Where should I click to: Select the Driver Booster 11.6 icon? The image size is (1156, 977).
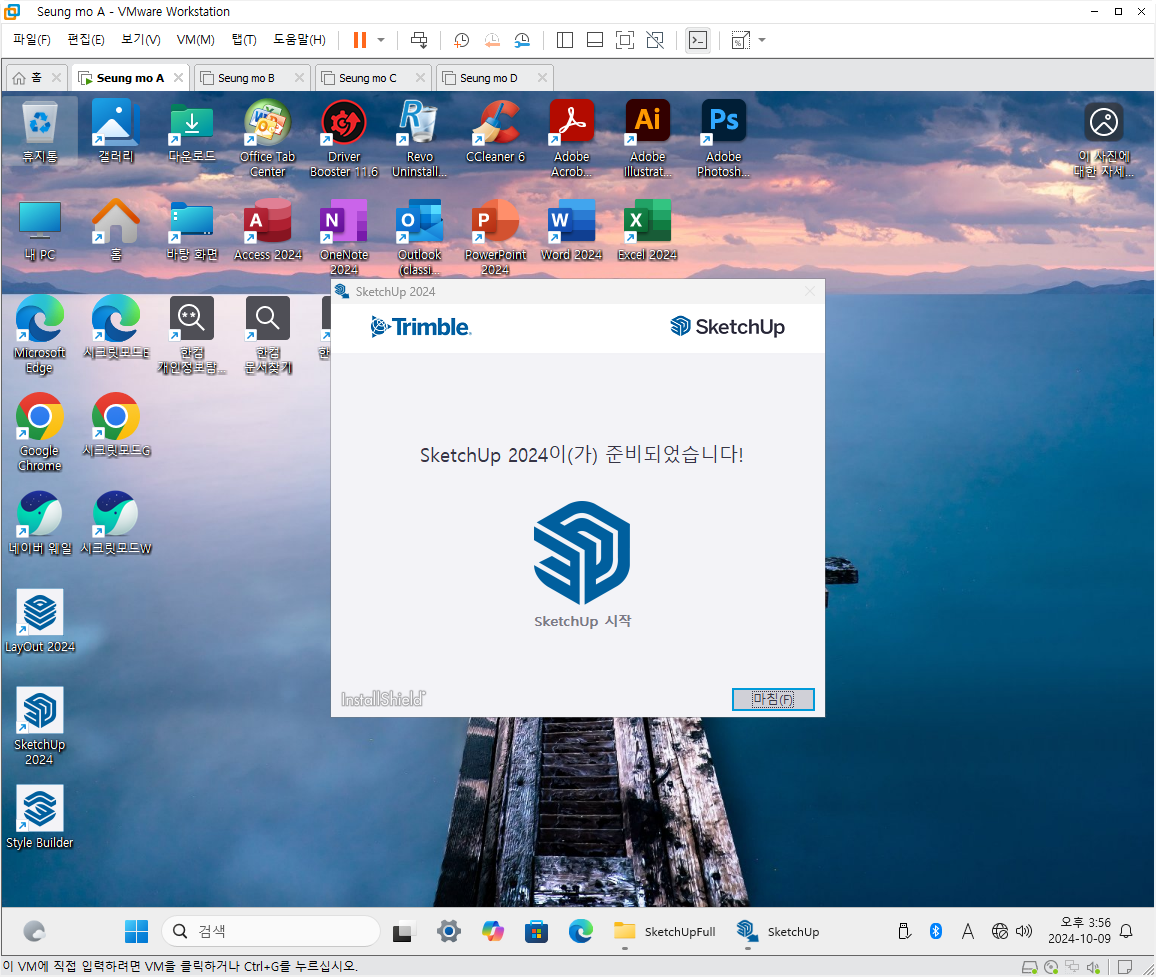click(344, 139)
